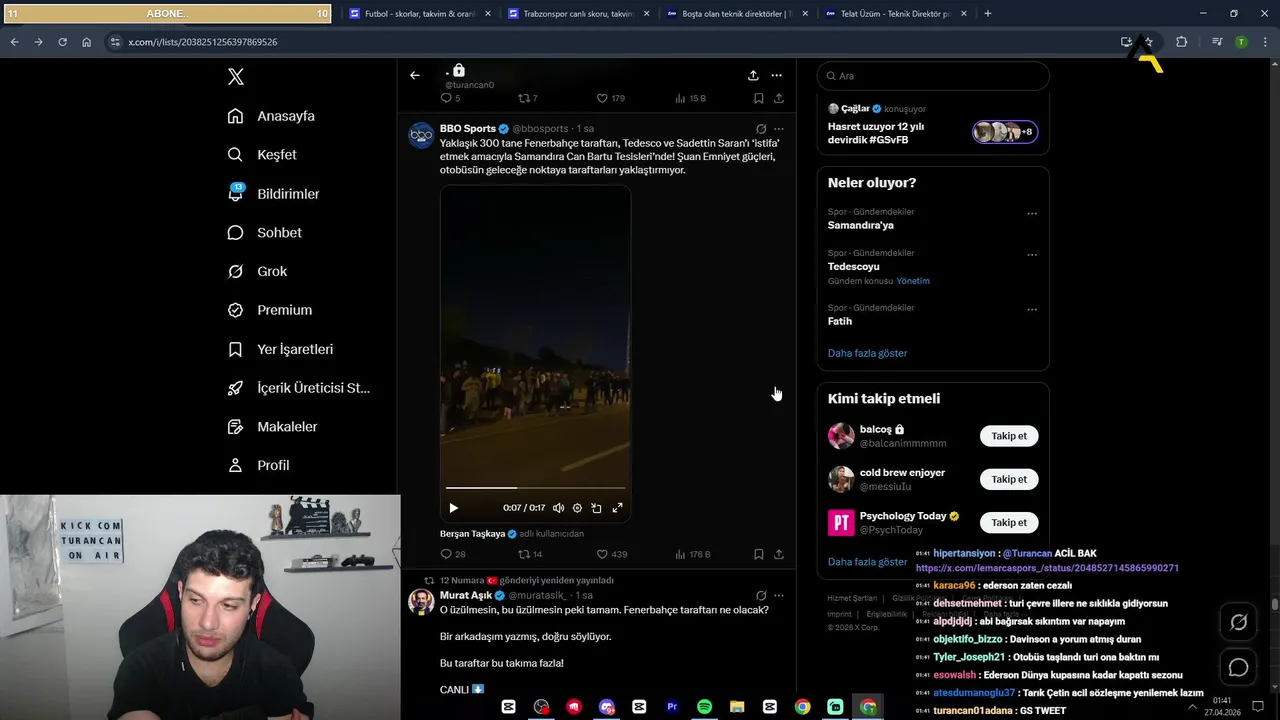Open Berşan Taşkaya source link
The height and width of the screenshot is (720, 1280).
click(x=472, y=534)
